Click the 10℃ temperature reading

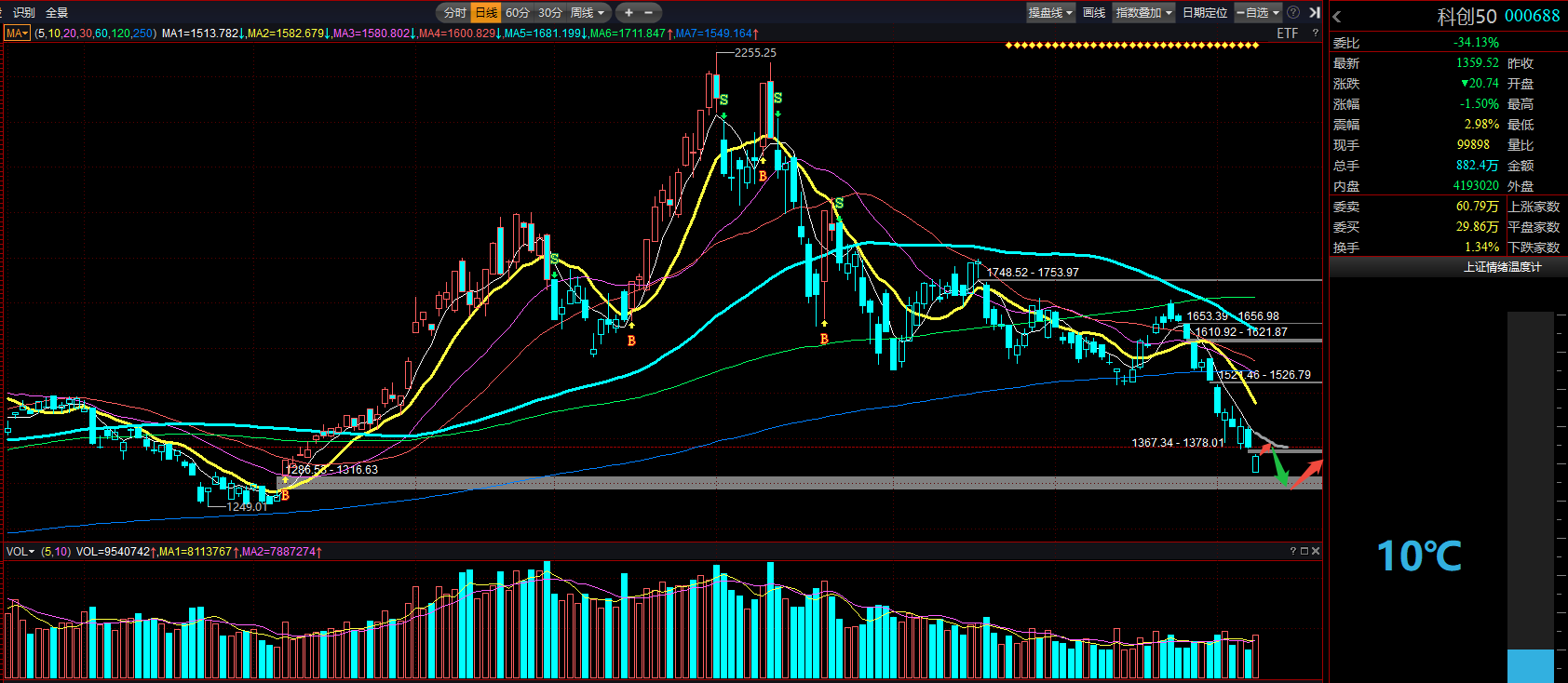[1419, 556]
